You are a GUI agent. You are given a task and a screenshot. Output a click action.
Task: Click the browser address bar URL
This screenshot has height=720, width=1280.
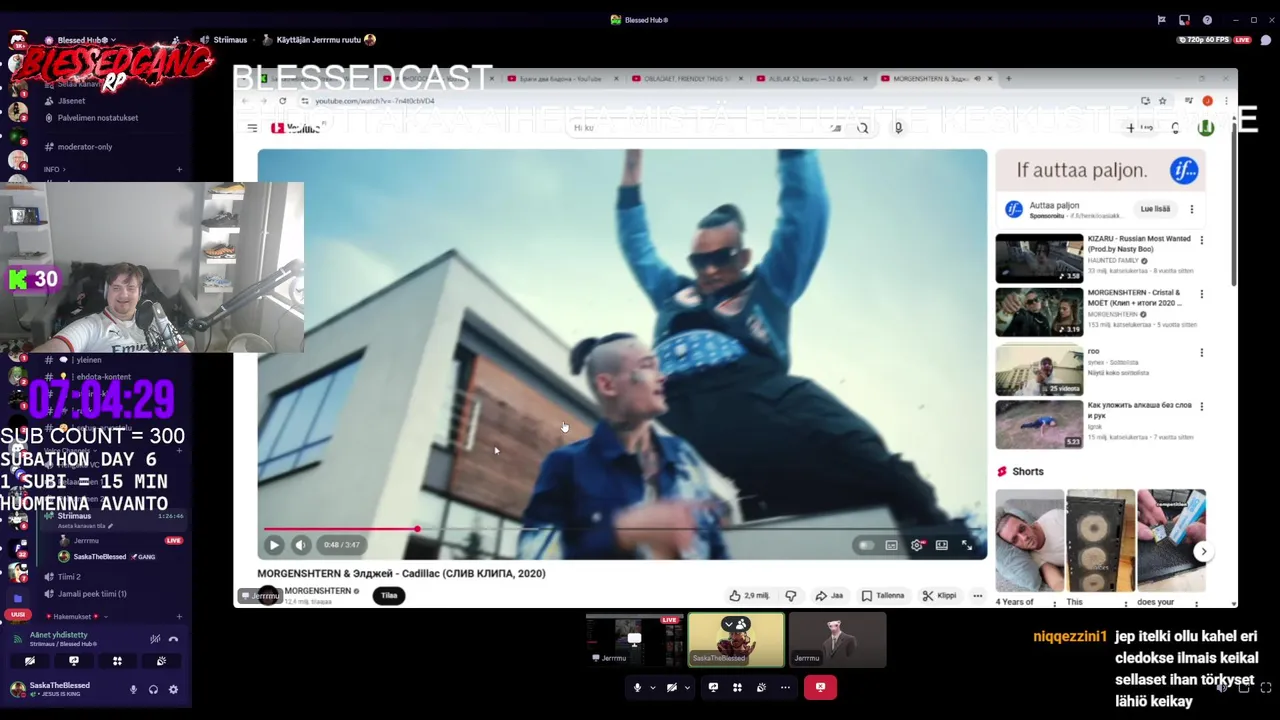click(375, 101)
